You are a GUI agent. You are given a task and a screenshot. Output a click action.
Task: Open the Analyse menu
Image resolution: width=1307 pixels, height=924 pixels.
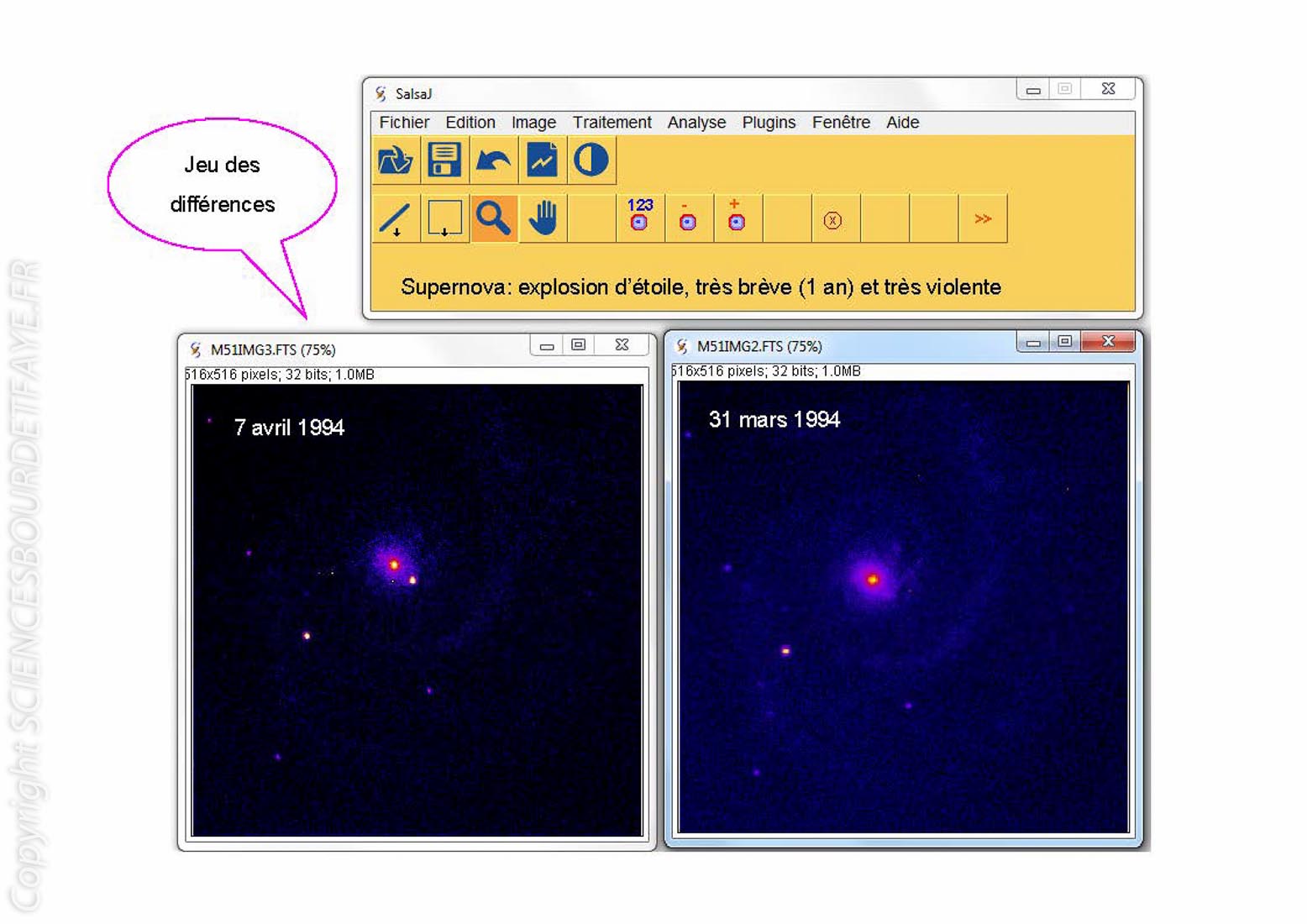[696, 123]
